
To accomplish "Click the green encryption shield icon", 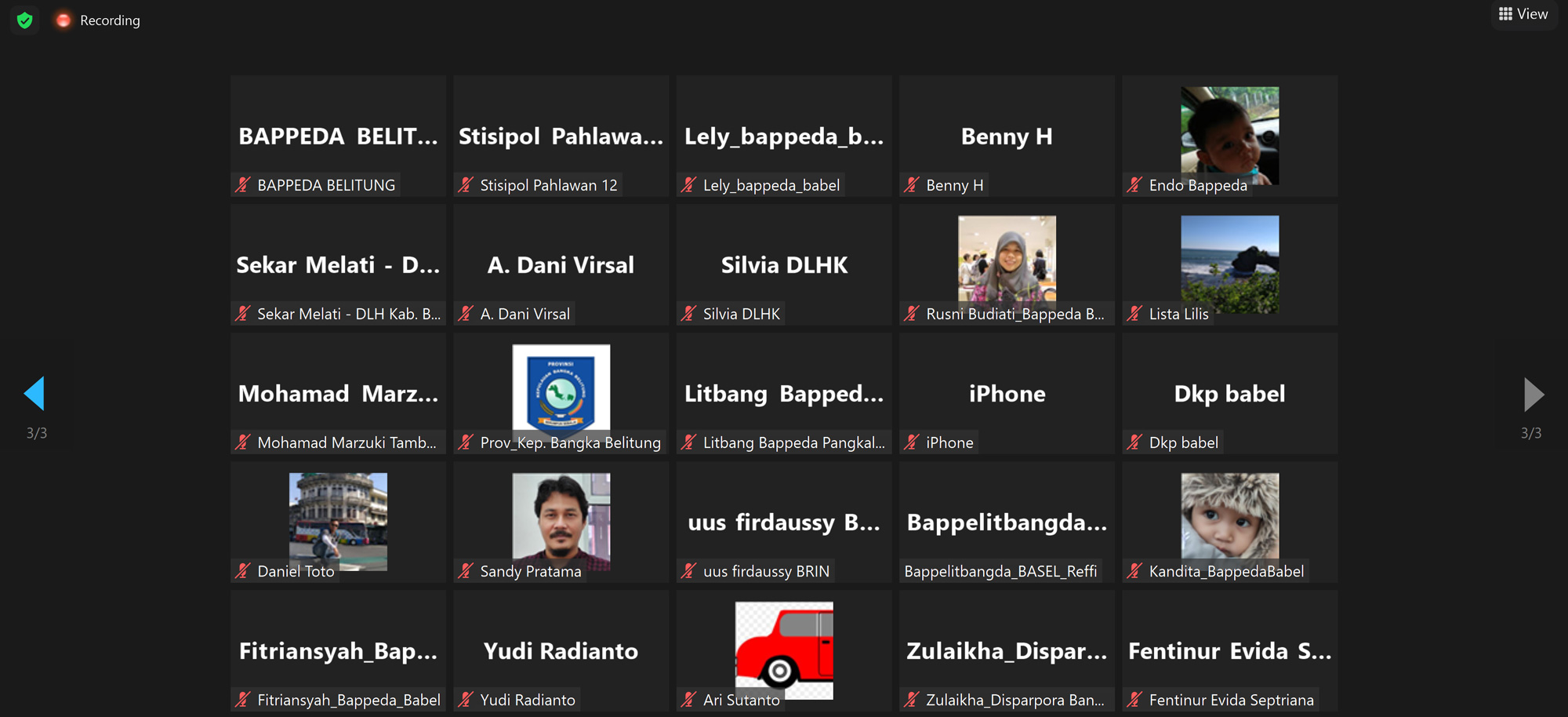I will tap(25, 20).
